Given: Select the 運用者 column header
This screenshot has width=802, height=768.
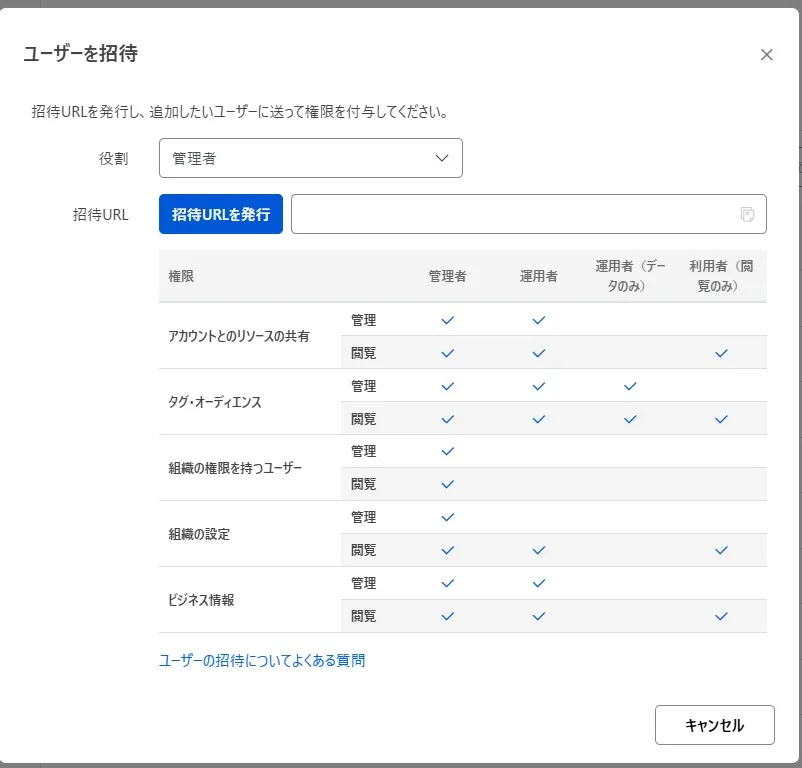Looking at the screenshot, I should (538, 276).
